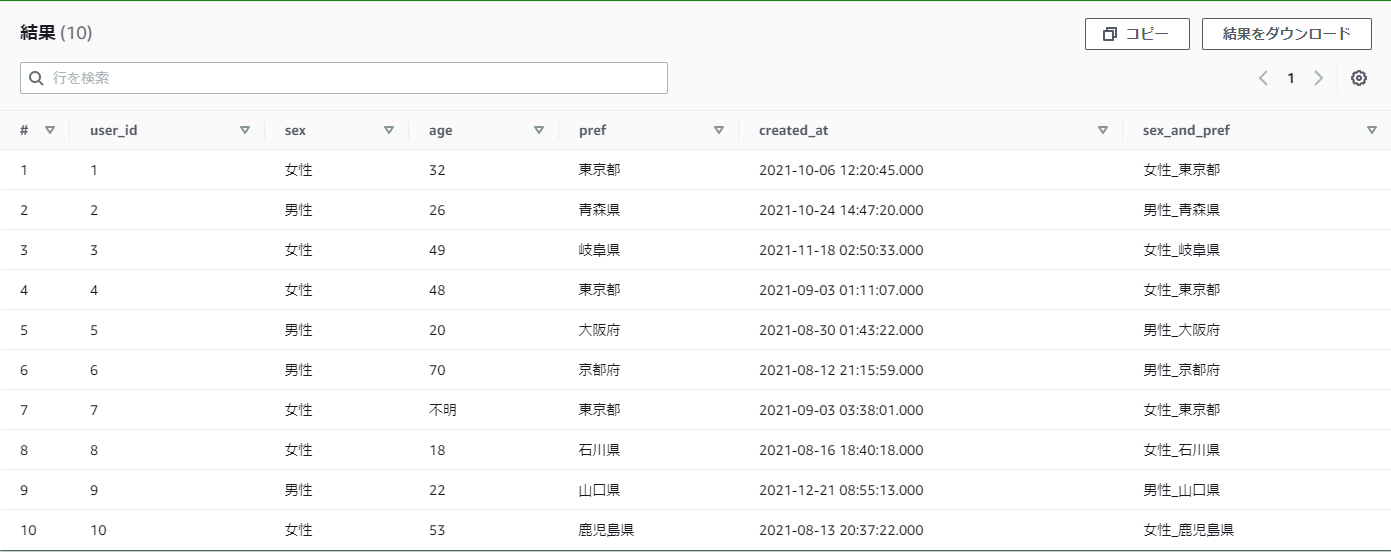Select cell 男性_京都府
This screenshot has height=552, width=1391.
(1181, 370)
